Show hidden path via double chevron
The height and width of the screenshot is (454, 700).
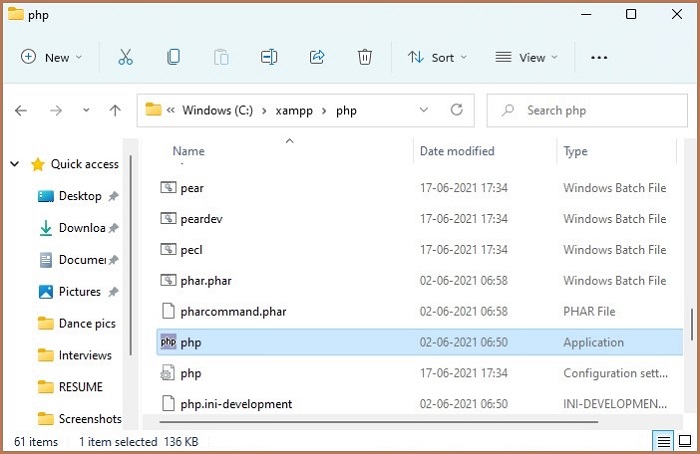coord(171,110)
